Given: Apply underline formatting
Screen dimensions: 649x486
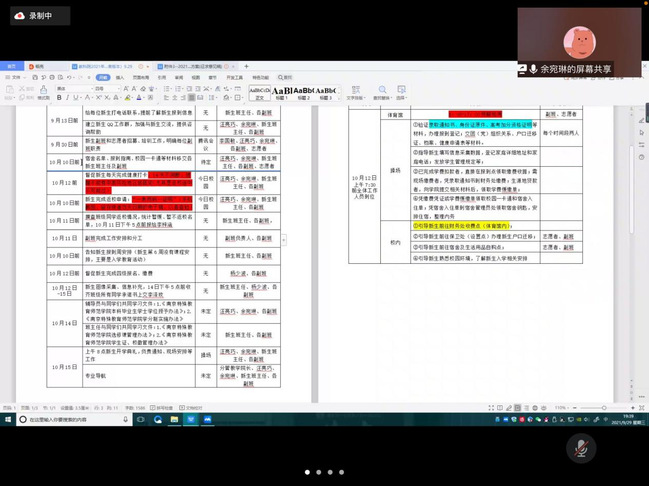Looking at the screenshot, I should (x=78, y=98).
